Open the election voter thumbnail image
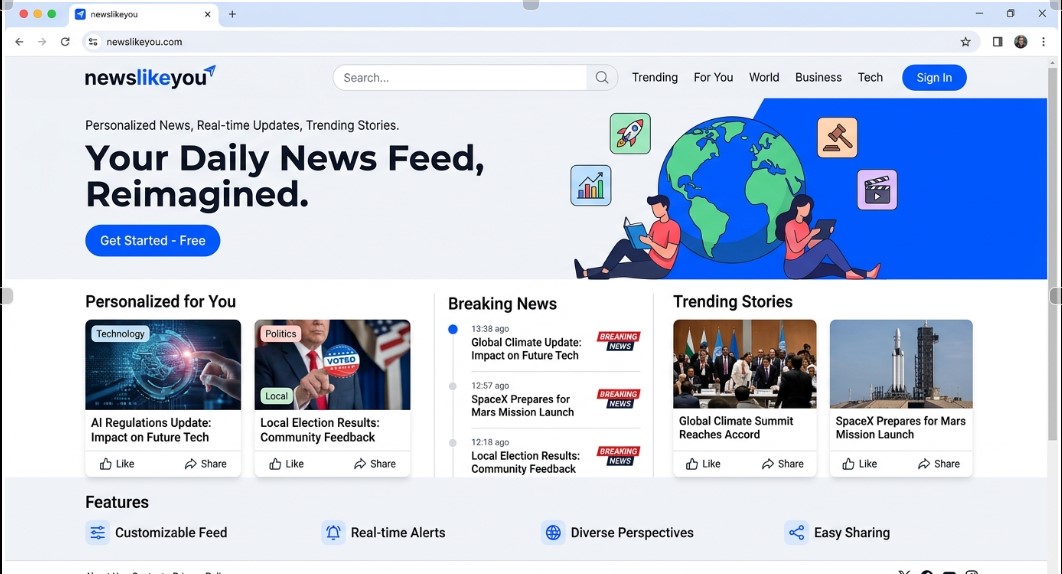This screenshot has width=1062, height=574. click(x=333, y=365)
